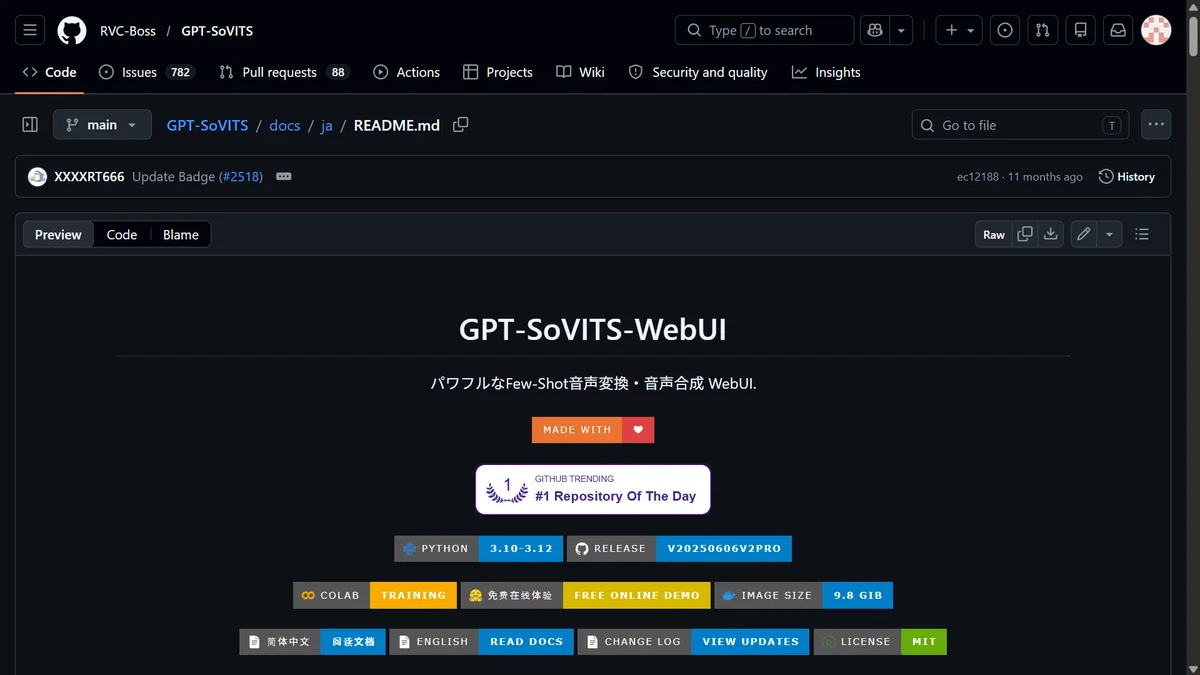This screenshot has height=675, width=1200.
Task: Open the Actions tab
Action: click(x=406, y=72)
